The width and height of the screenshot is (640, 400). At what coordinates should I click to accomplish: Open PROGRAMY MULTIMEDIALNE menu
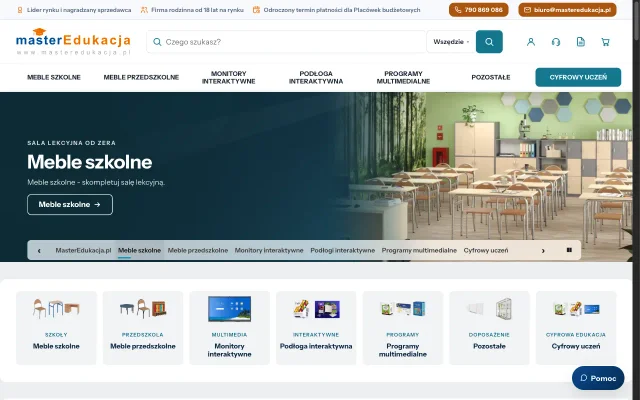point(403,77)
